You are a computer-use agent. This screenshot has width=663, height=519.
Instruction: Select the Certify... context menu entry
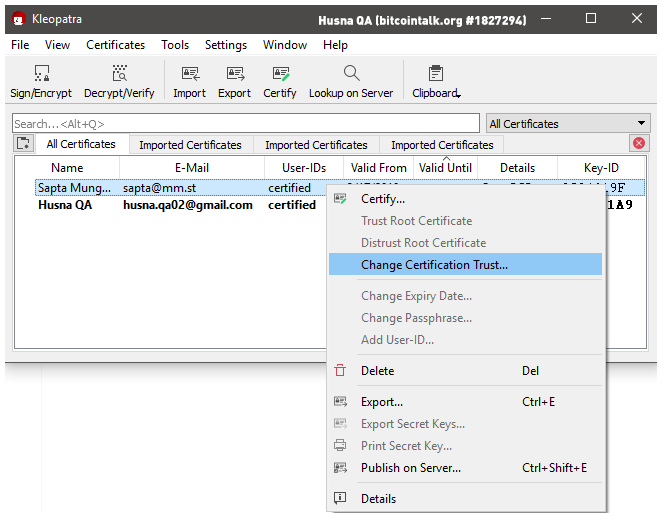[x=465, y=199]
